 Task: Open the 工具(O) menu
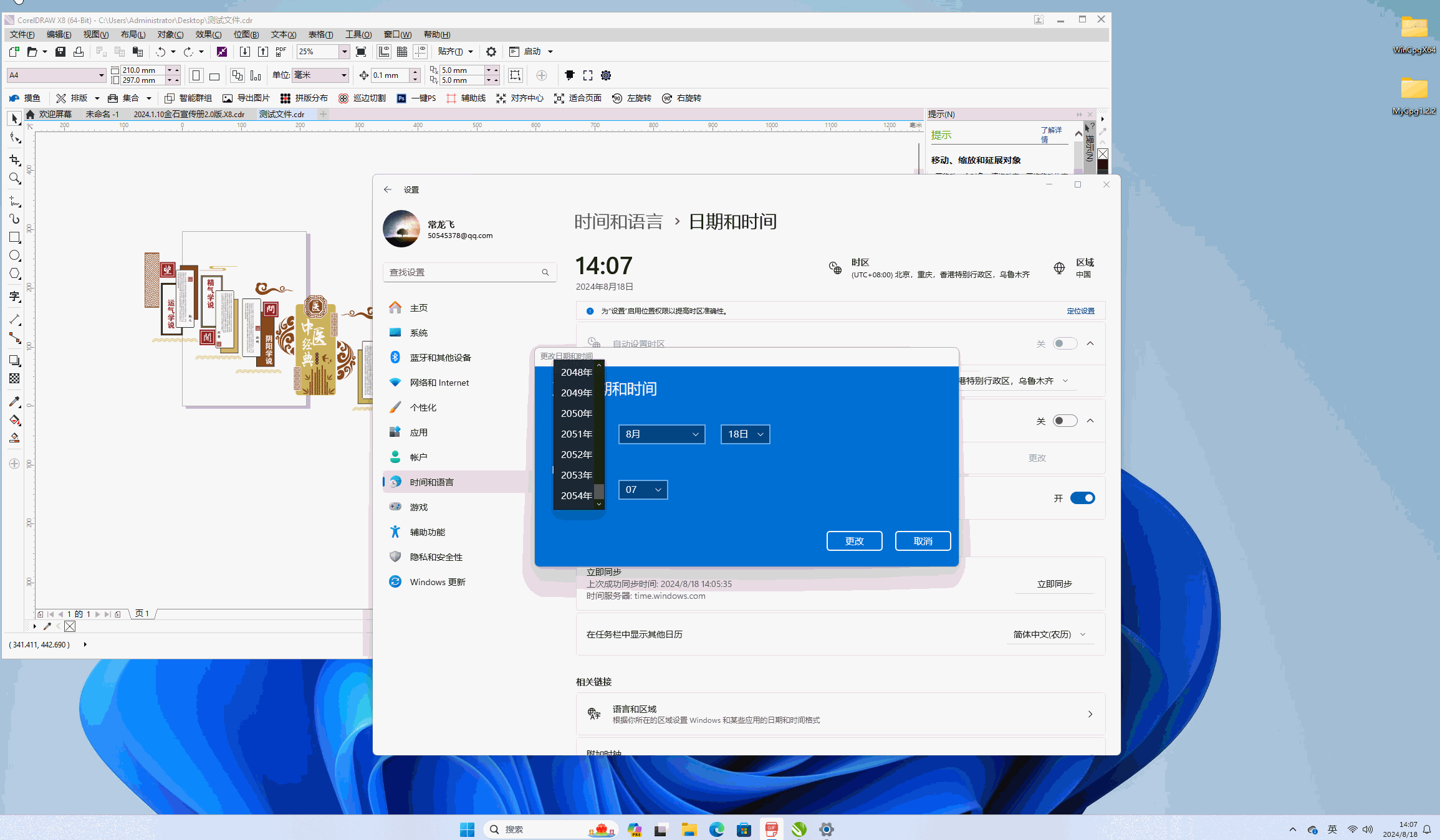tap(358, 35)
